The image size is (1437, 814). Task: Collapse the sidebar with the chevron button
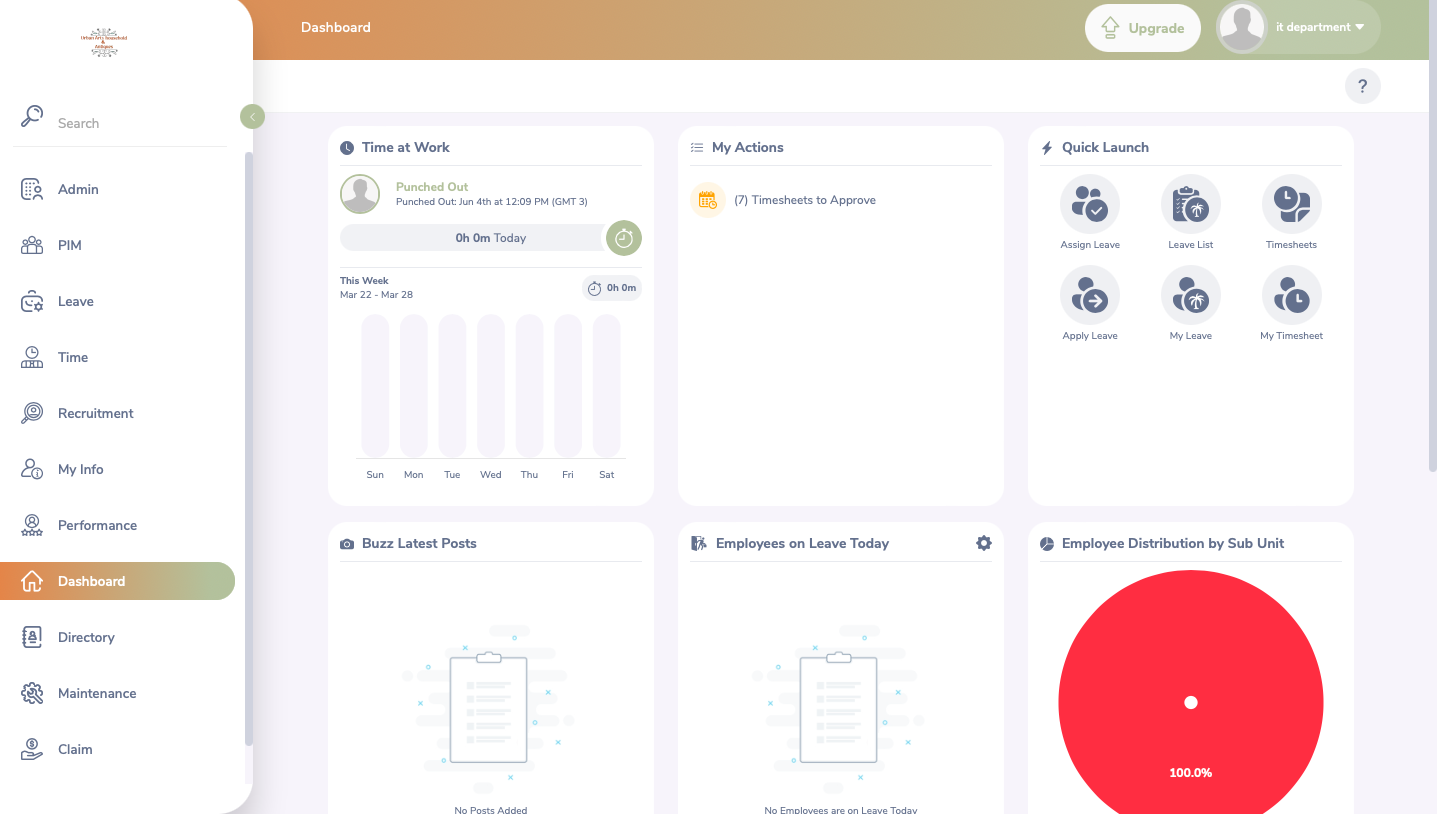[x=252, y=116]
